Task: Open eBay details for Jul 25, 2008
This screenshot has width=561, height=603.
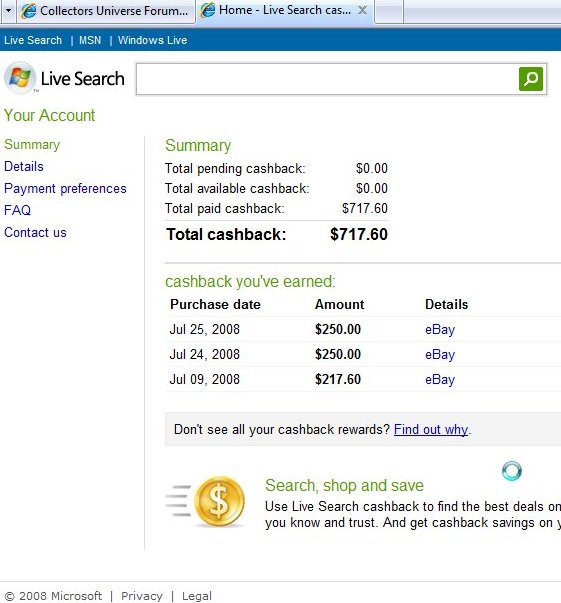Action: coord(440,330)
